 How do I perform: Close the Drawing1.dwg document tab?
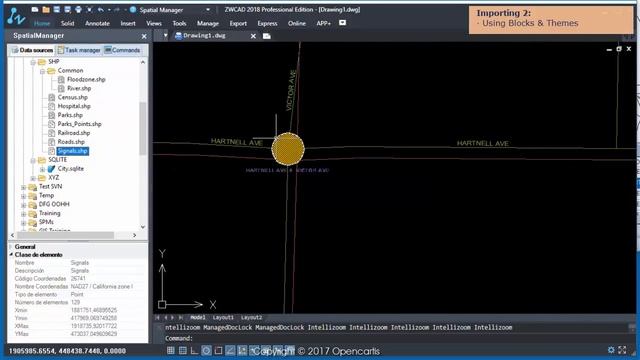pos(253,36)
